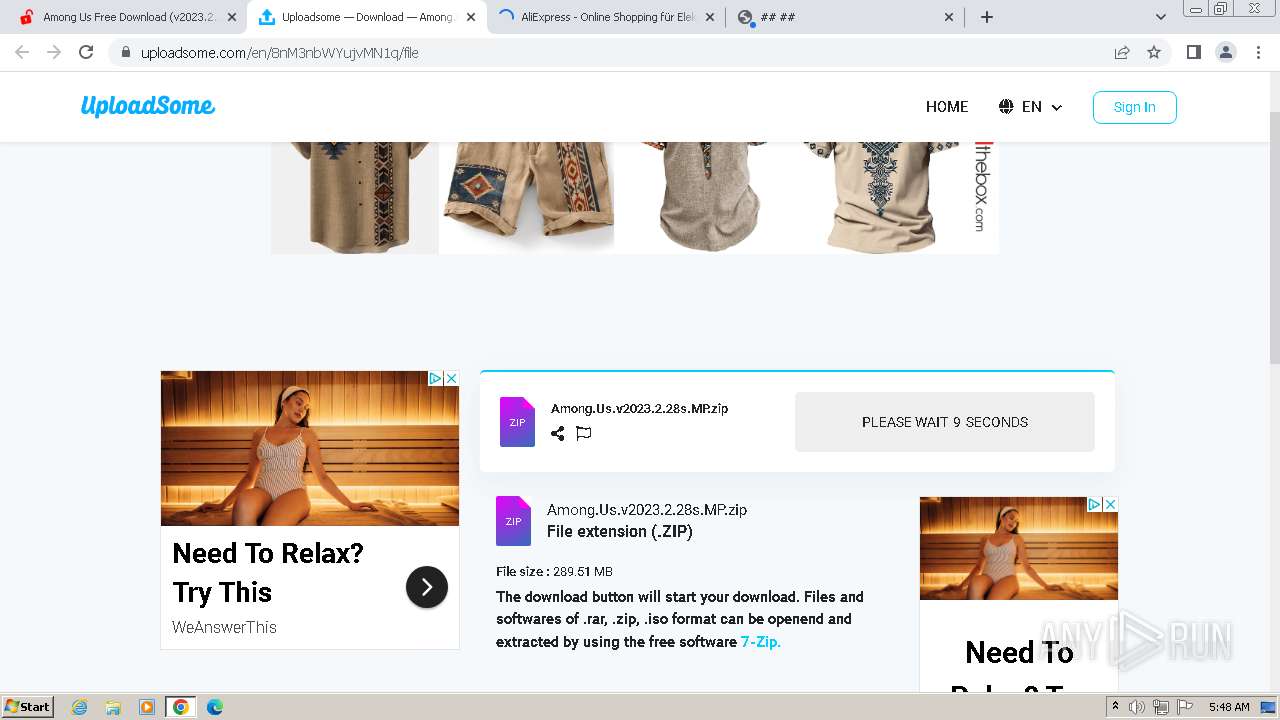Viewport: 1280px width, 720px height.
Task: Click the Sign In button
Action: [1134, 107]
